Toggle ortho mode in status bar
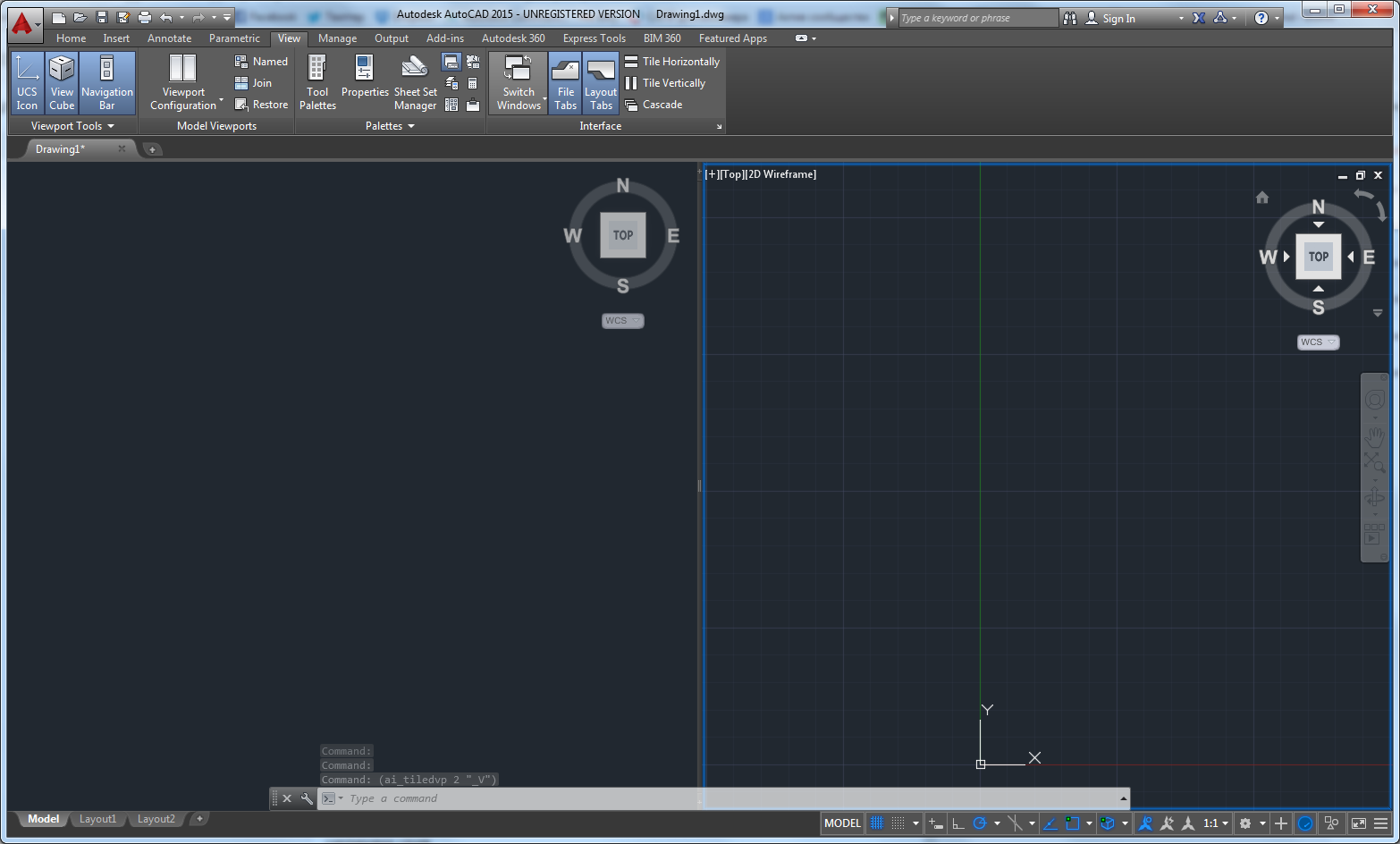Image resolution: width=1400 pixels, height=844 pixels. pyautogui.click(x=958, y=823)
